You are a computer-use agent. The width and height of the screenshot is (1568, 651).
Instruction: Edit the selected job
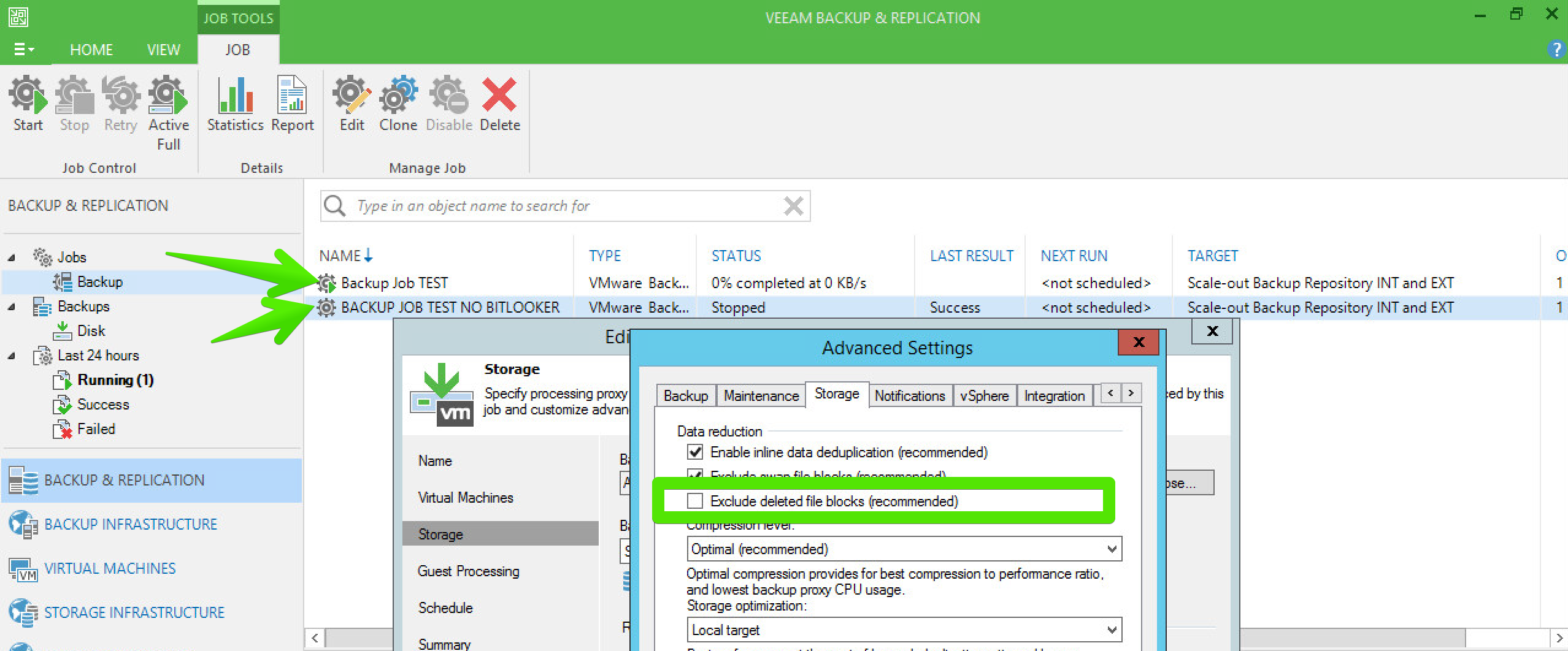click(352, 104)
